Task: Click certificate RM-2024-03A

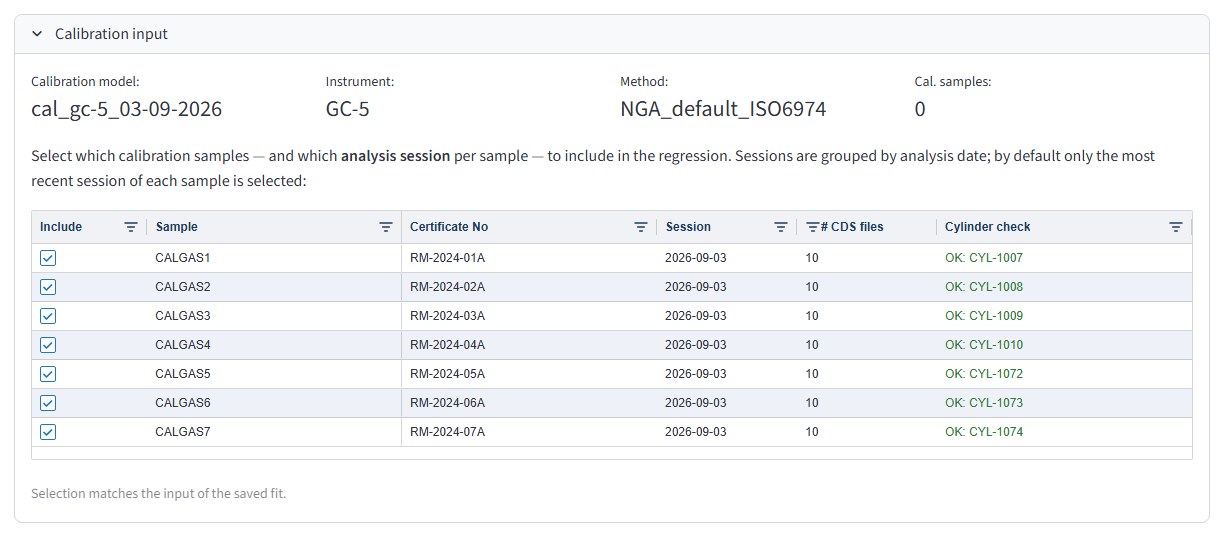Action: pyautogui.click(x=447, y=316)
